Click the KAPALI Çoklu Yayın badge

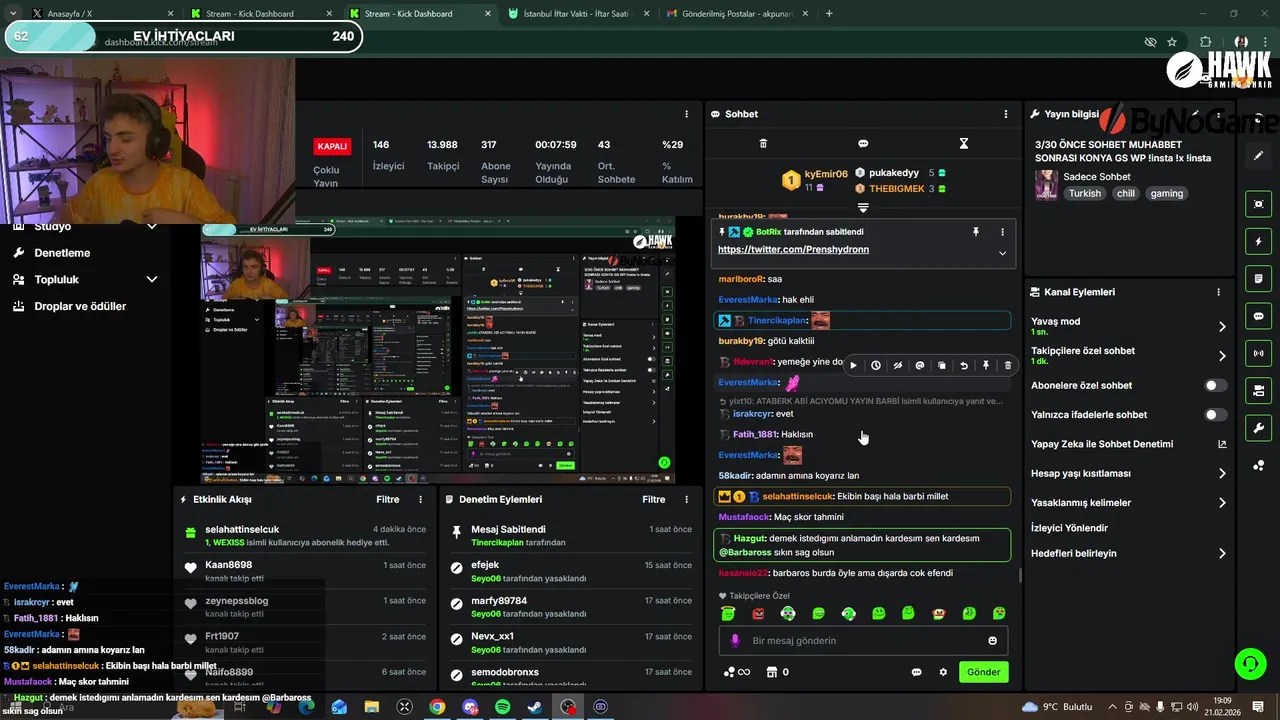[x=332, y=146]
